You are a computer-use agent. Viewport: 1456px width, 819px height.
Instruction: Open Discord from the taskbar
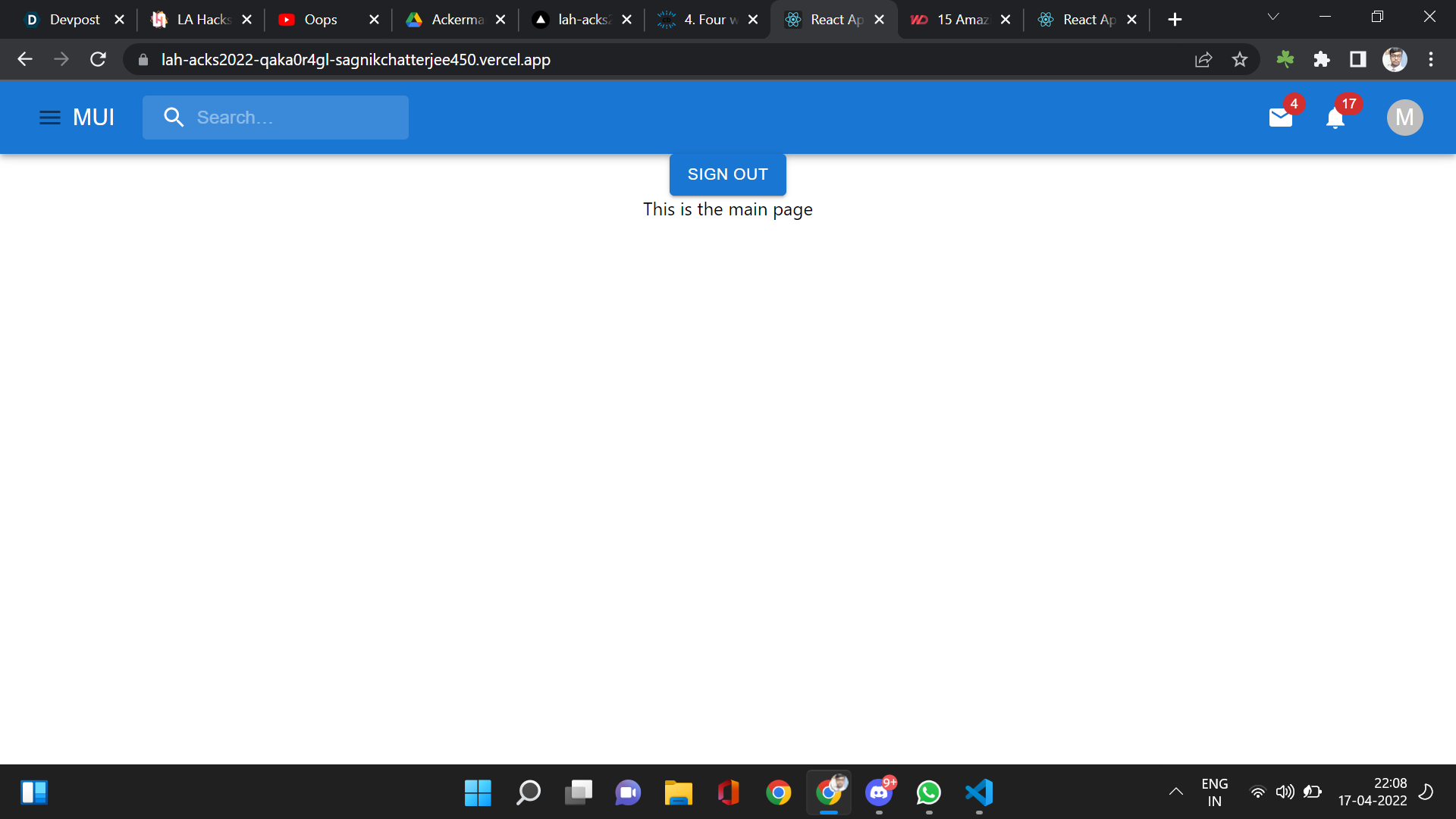pyautogui.click(x=879, y=792)
